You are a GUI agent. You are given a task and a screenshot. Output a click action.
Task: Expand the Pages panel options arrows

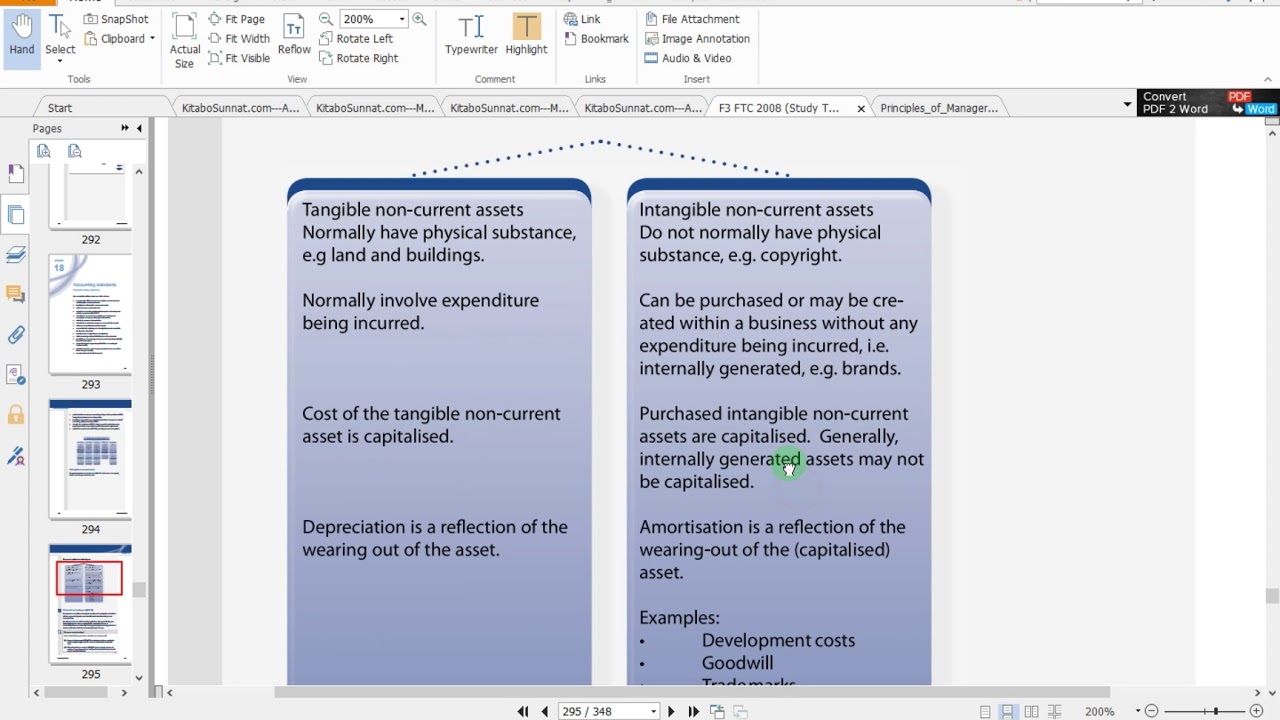tap(125, 128)
